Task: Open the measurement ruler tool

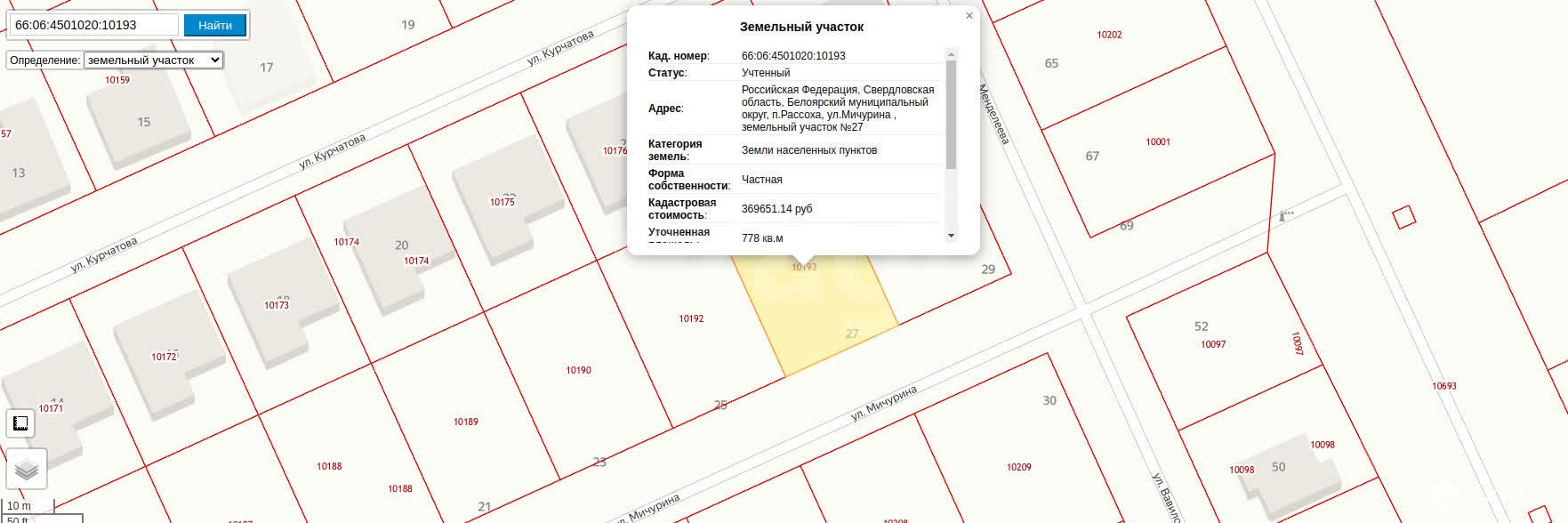Action: 20,423
